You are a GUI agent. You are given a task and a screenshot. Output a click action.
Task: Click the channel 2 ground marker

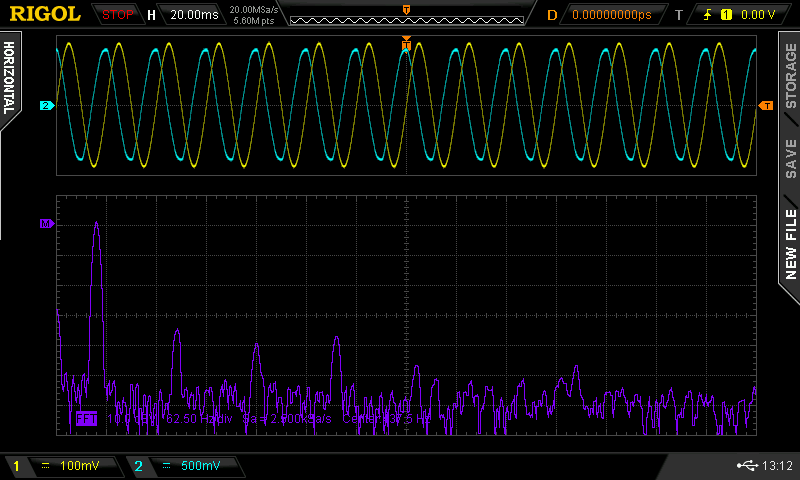(46, 105)
